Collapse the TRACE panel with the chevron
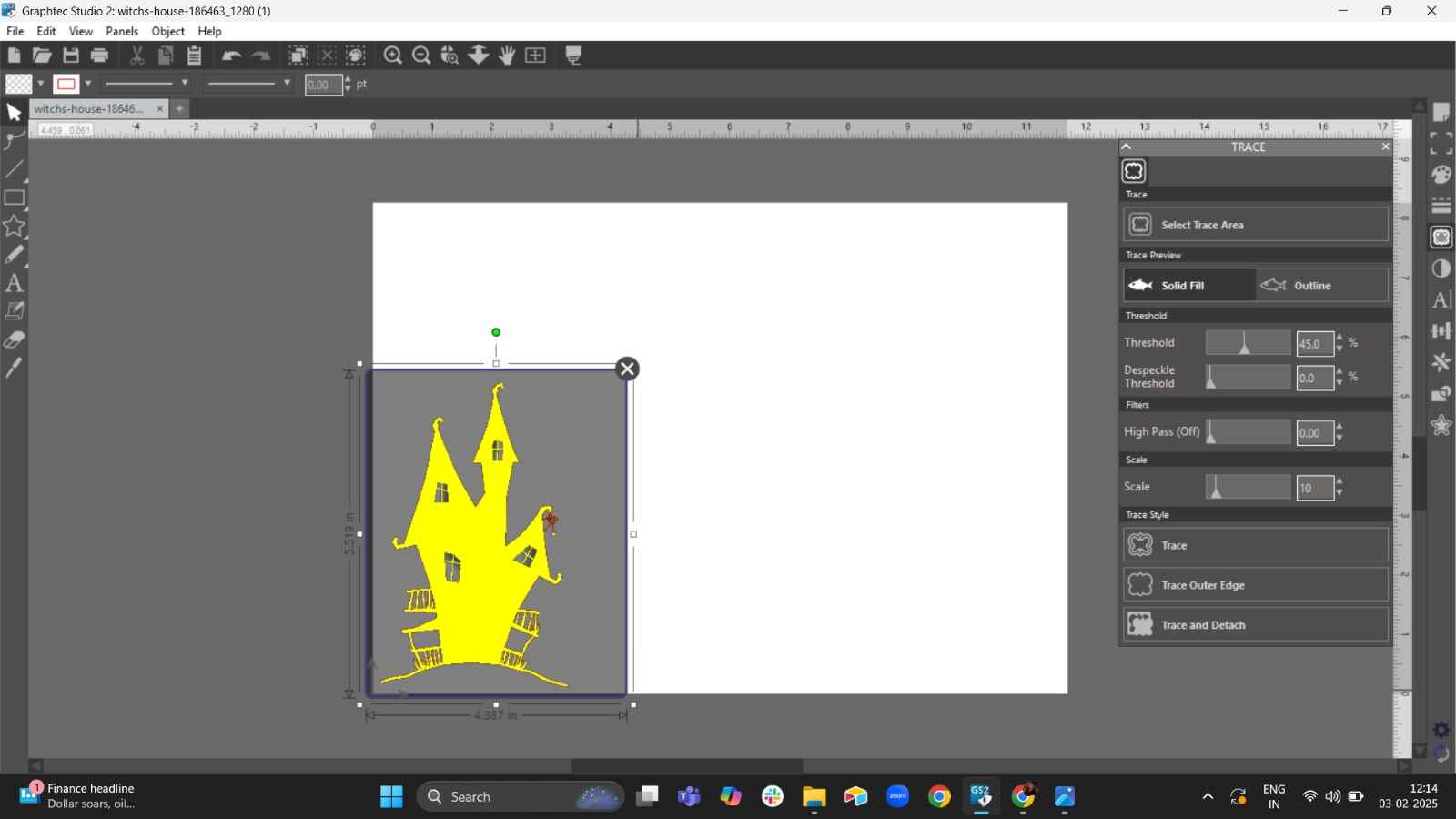Screen dimensions: 1456x819 point(1127,147)
